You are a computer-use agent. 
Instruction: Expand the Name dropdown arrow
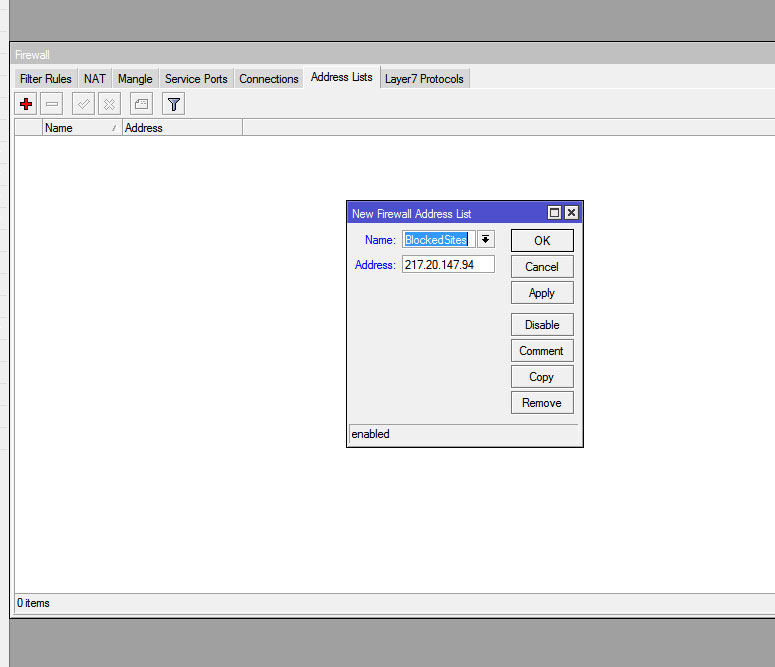point(486,239)
